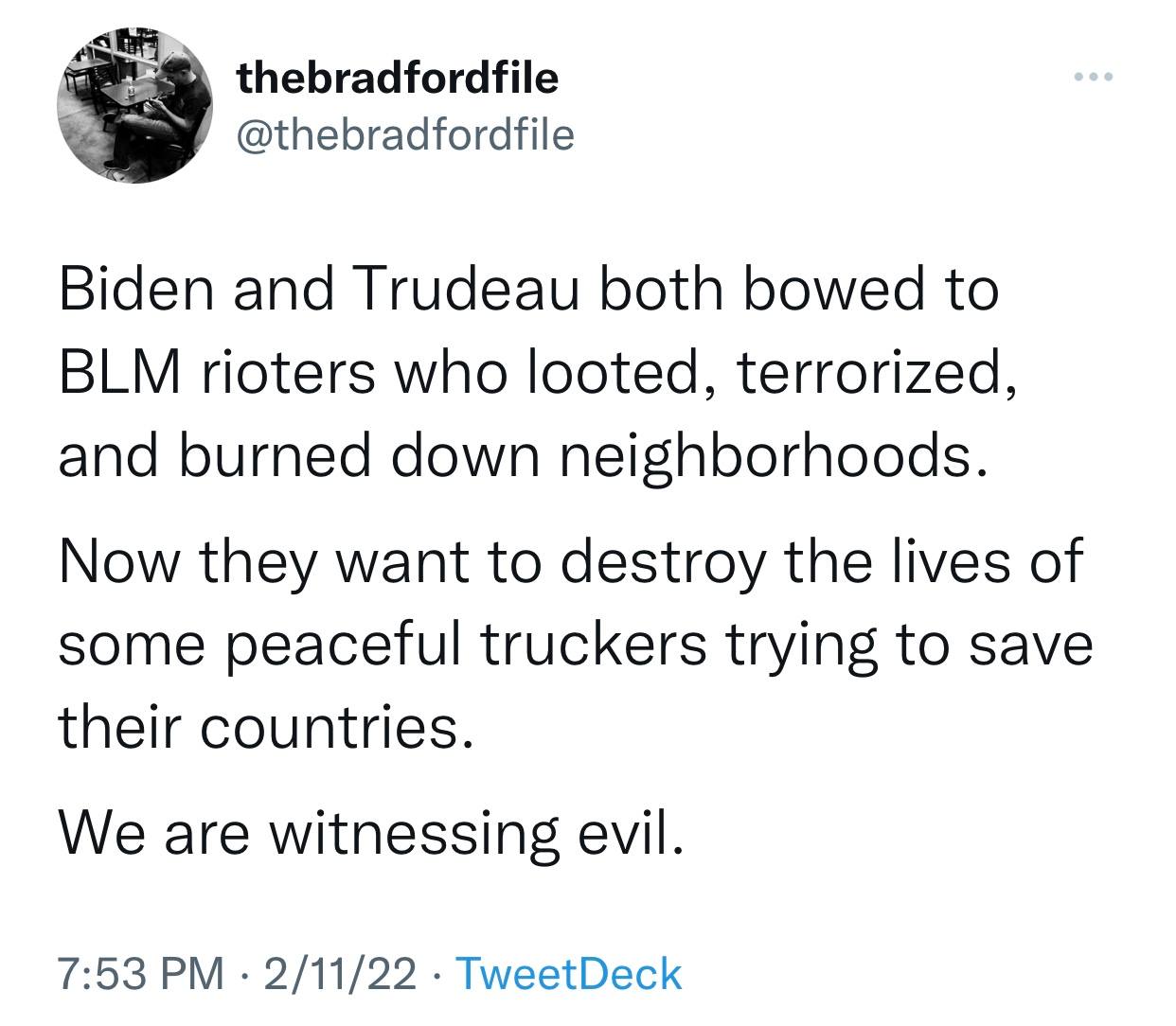Click the @thebradfordfile handle
The image size is (1176, 1026).
pyautogui.click(x=405, y=134)
